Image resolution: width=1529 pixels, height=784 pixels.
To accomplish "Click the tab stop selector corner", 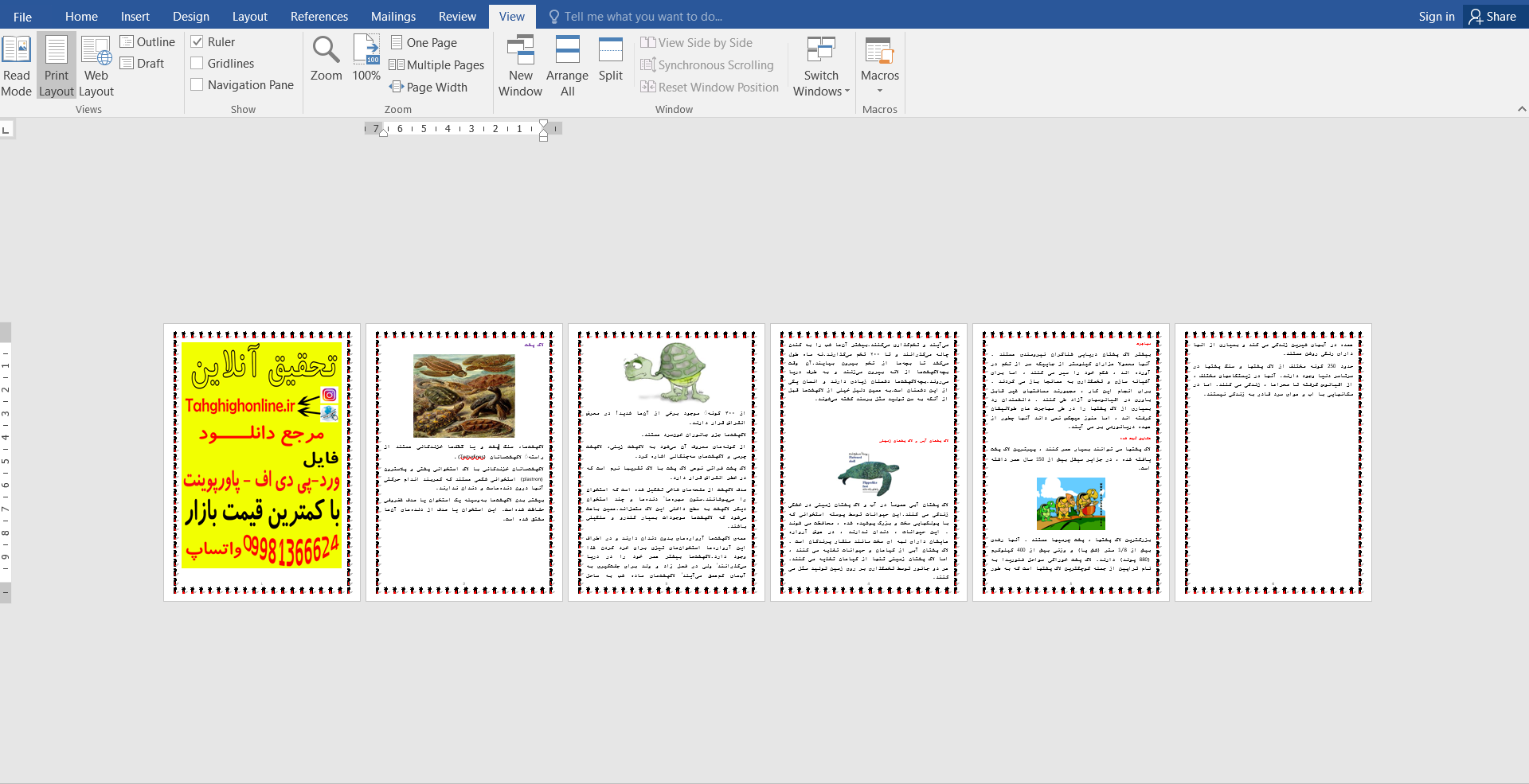I will 6,129.
